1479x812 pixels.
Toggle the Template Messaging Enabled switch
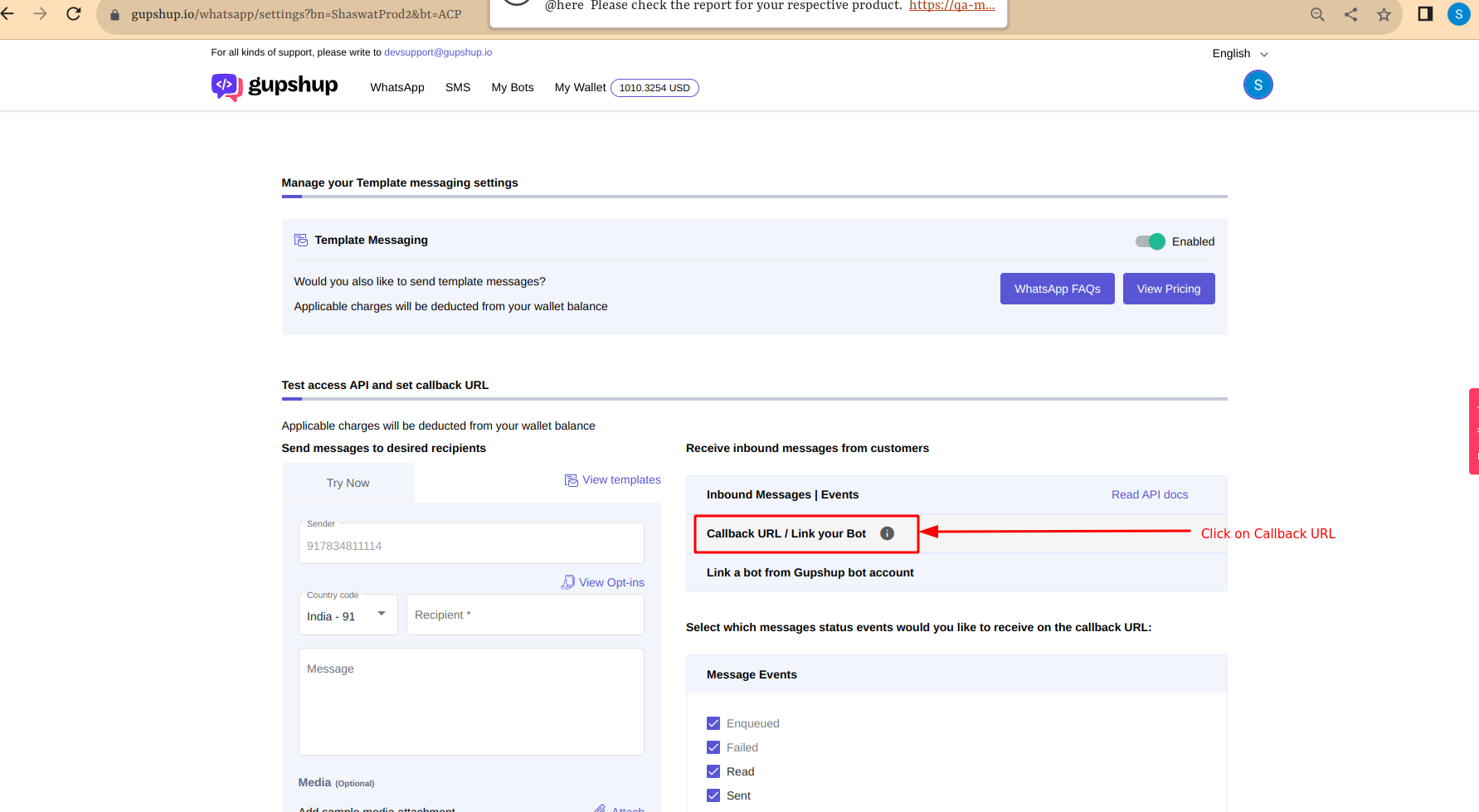pyautogui.click(x=1151, y=241)
